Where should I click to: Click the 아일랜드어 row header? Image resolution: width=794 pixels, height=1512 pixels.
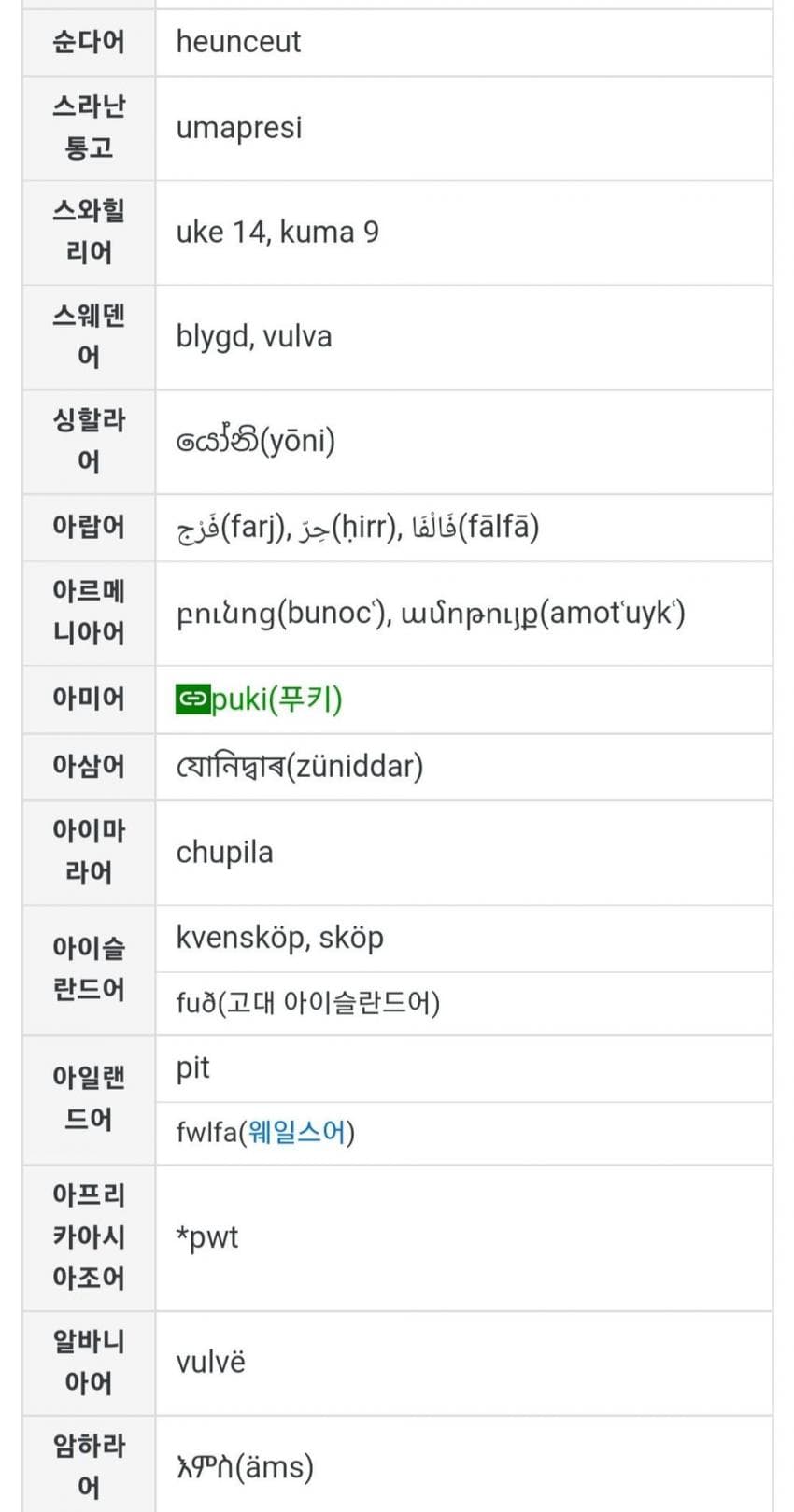(x=89, y=1098)
